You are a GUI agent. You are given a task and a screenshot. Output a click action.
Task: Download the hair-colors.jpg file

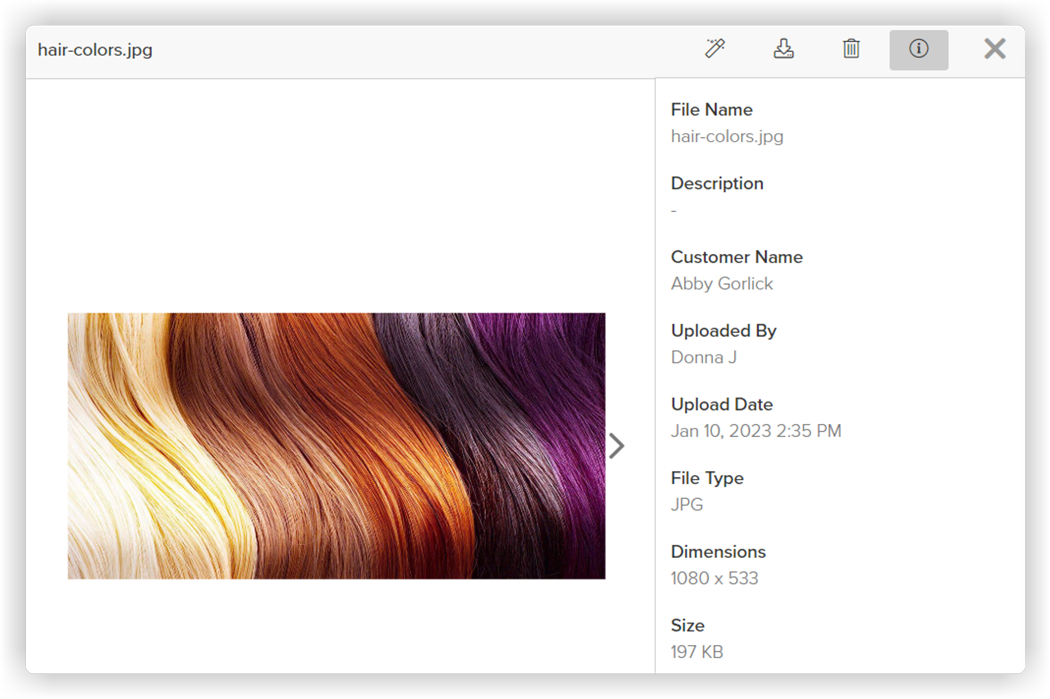click(783, 49)
